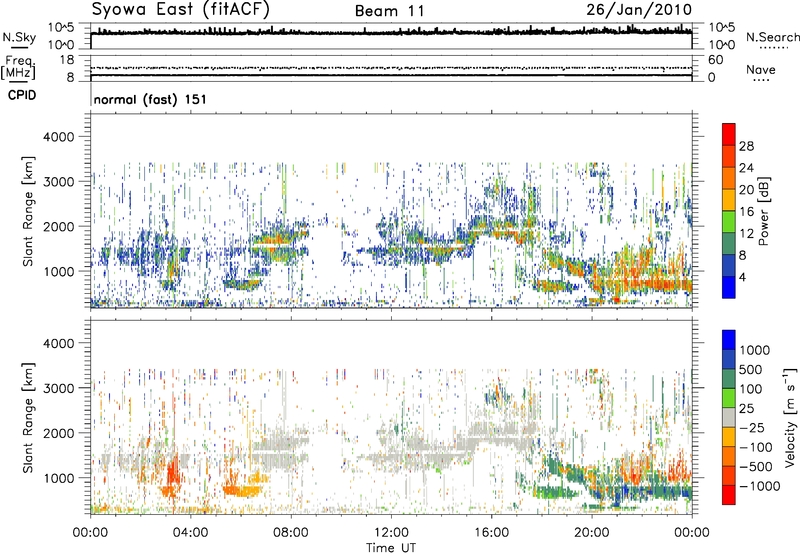
Task: Select the "08:00" time tick label
Action: tap(291, 533)
